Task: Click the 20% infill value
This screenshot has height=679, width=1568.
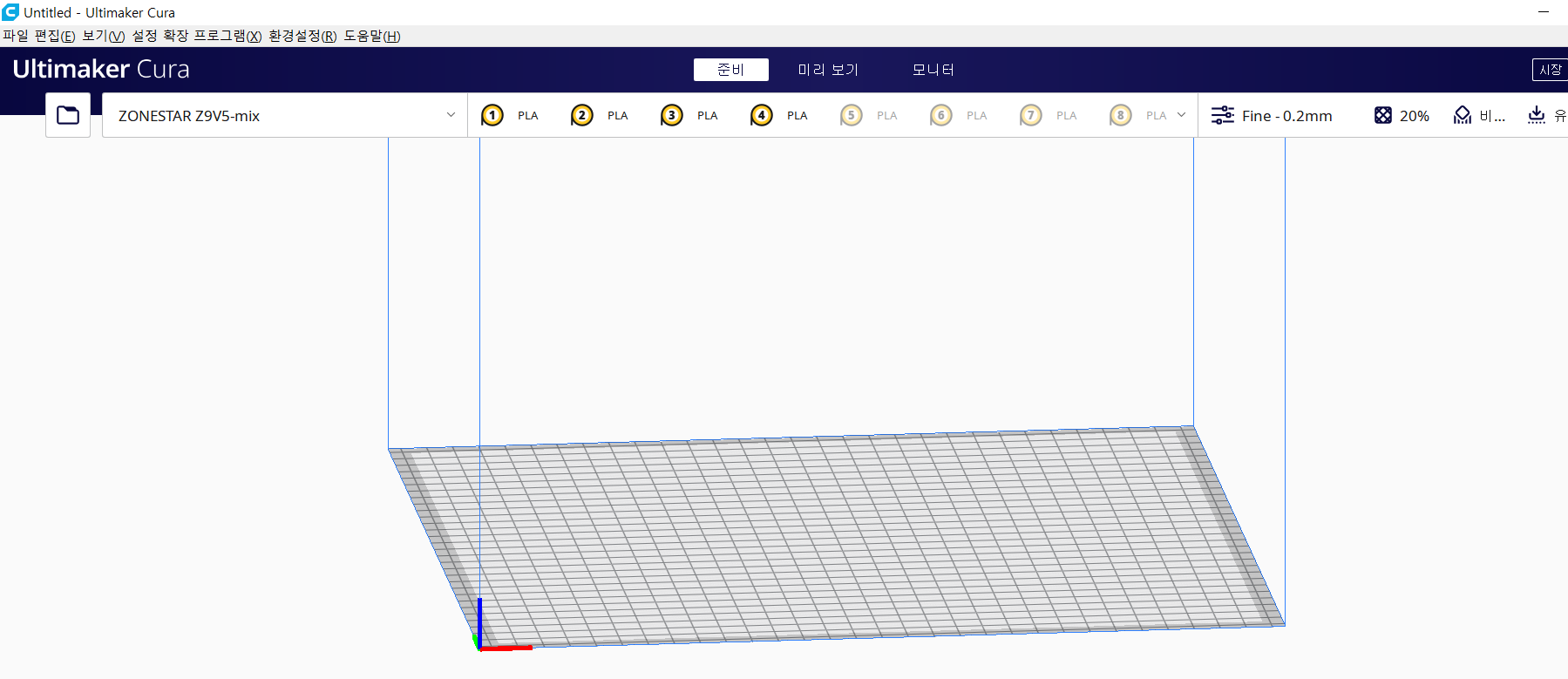Action: click(1415, 116)
